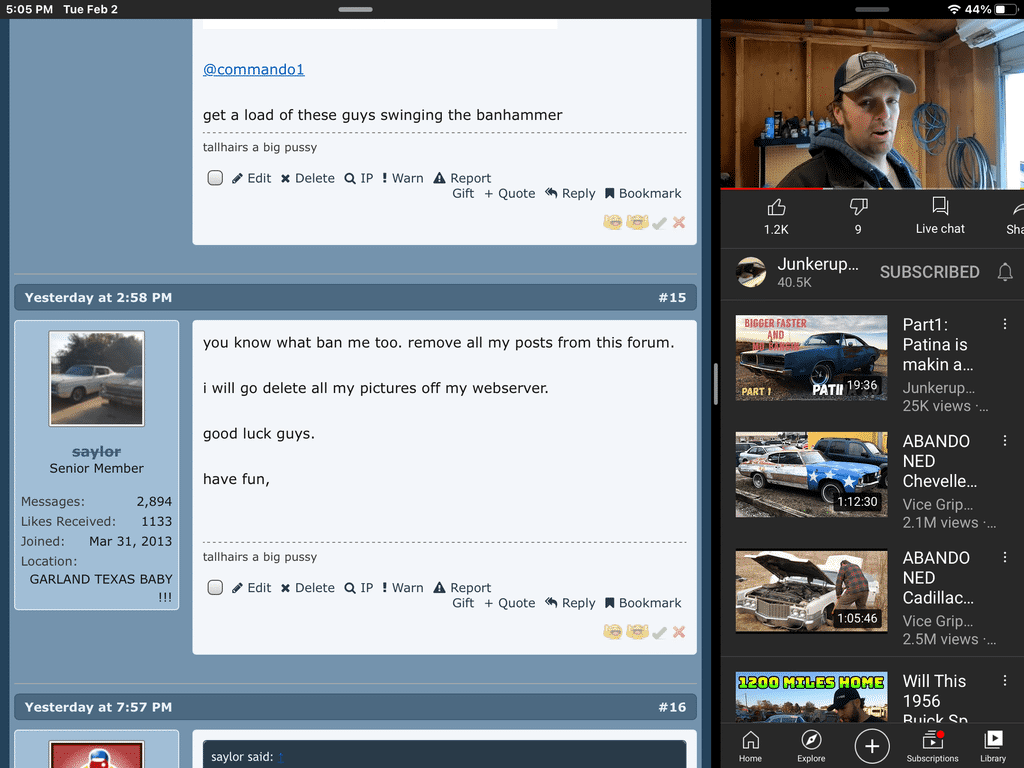Select checkbox on post #15
The height and width of the screenshot is (768, 1024).
pos(215,588)
